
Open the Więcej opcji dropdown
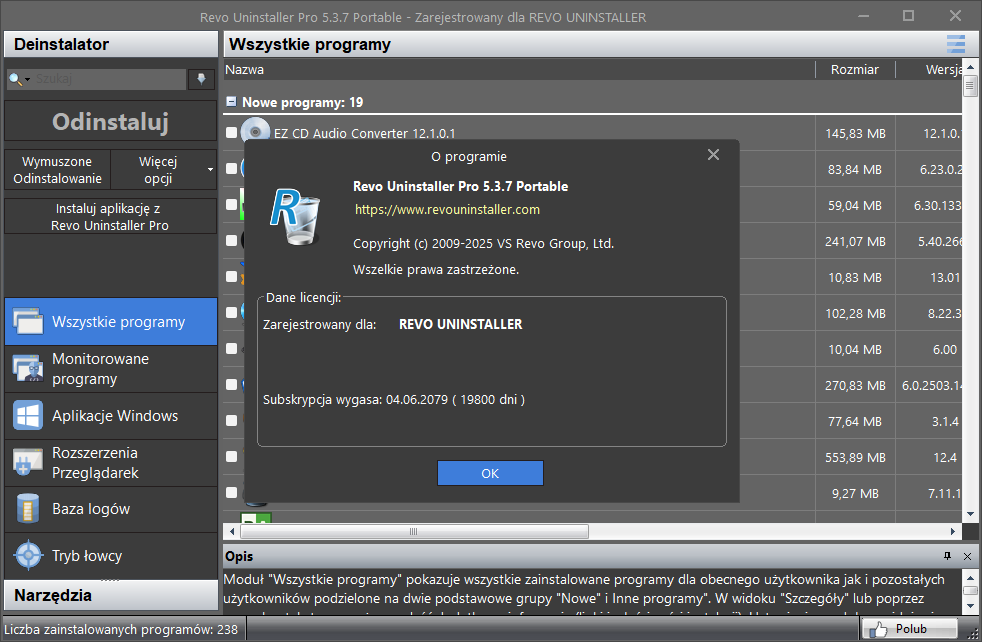164,170
